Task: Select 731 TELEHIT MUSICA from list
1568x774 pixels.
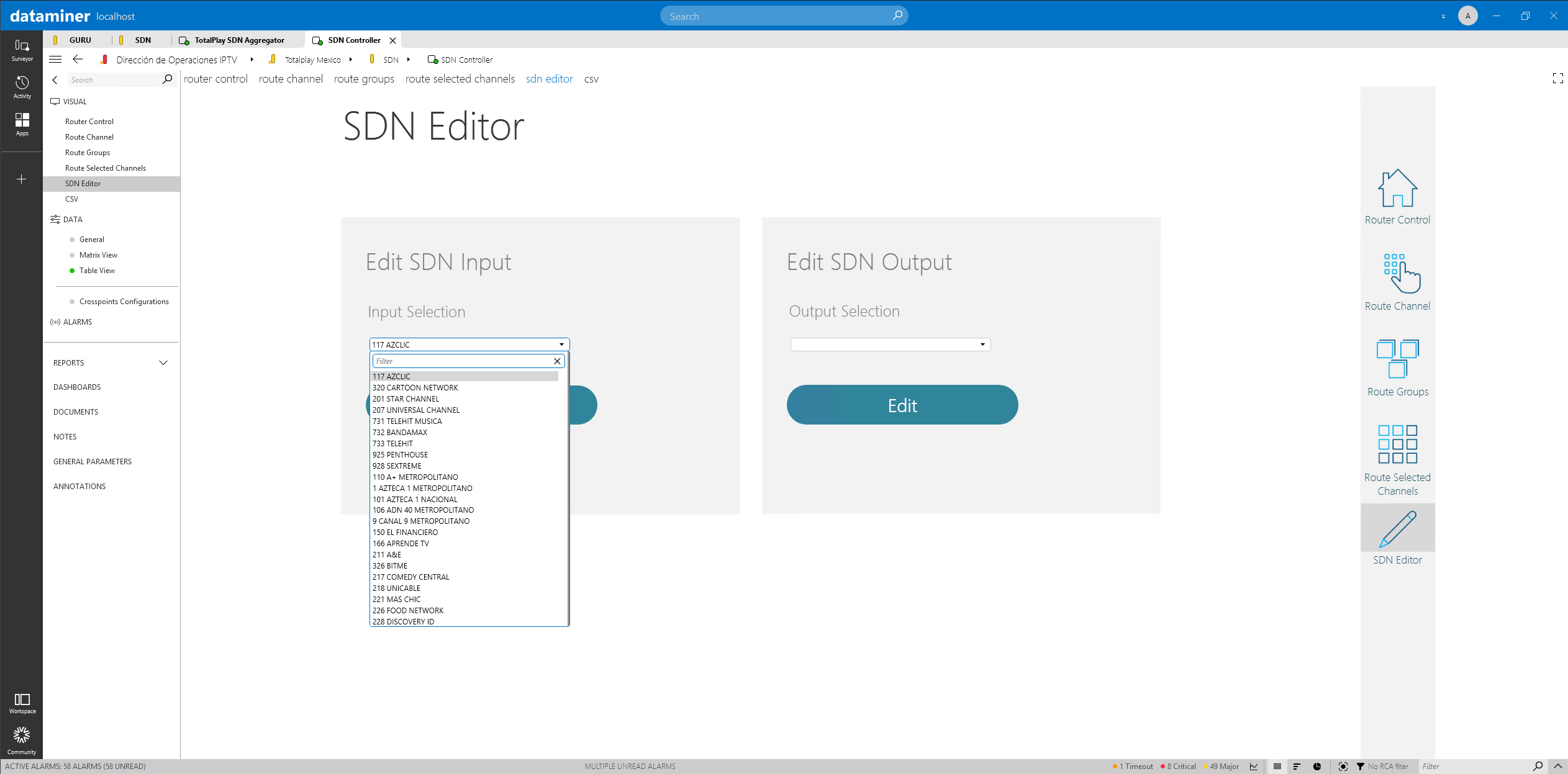Action: point(465,421)
